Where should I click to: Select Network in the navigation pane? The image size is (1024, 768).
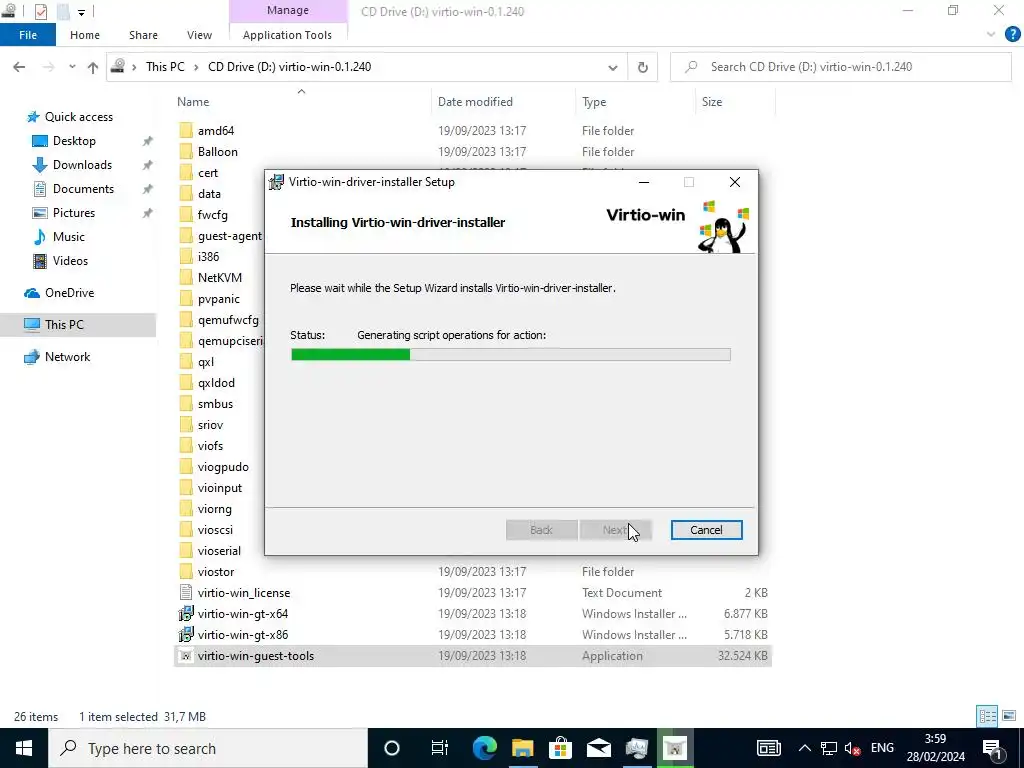tap(67, 357)
